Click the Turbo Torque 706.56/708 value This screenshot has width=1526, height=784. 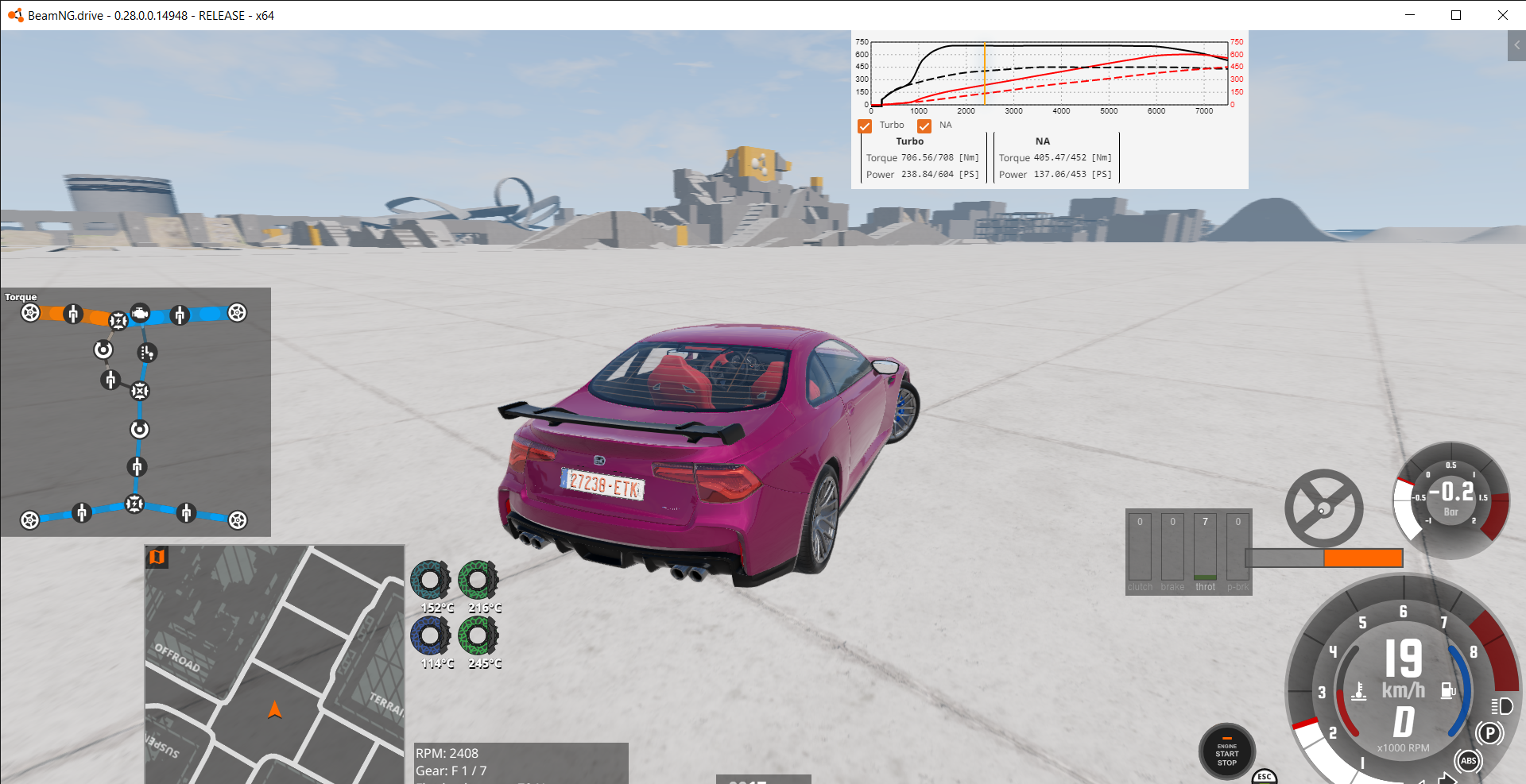[x=939, y=158]
